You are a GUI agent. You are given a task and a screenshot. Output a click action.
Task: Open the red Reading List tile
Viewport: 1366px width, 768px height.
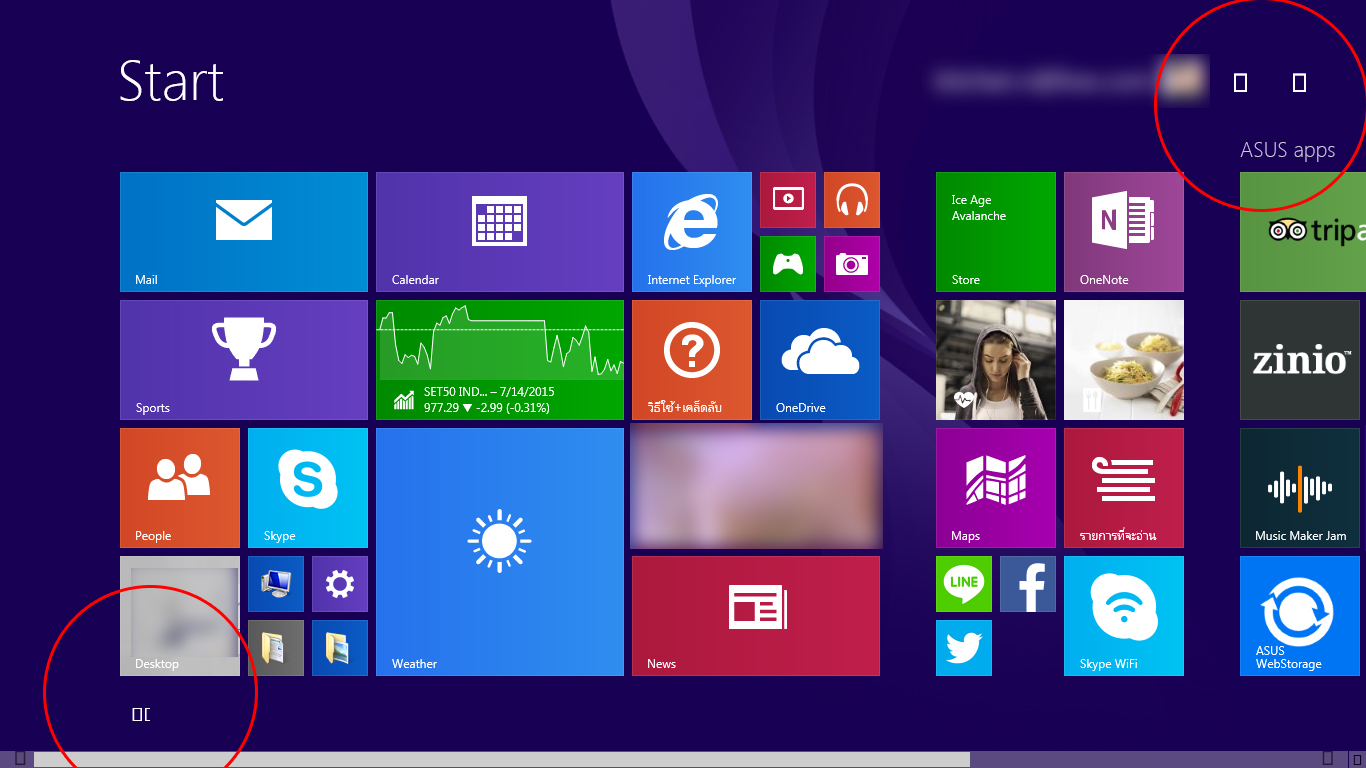tap(1124, 488)
